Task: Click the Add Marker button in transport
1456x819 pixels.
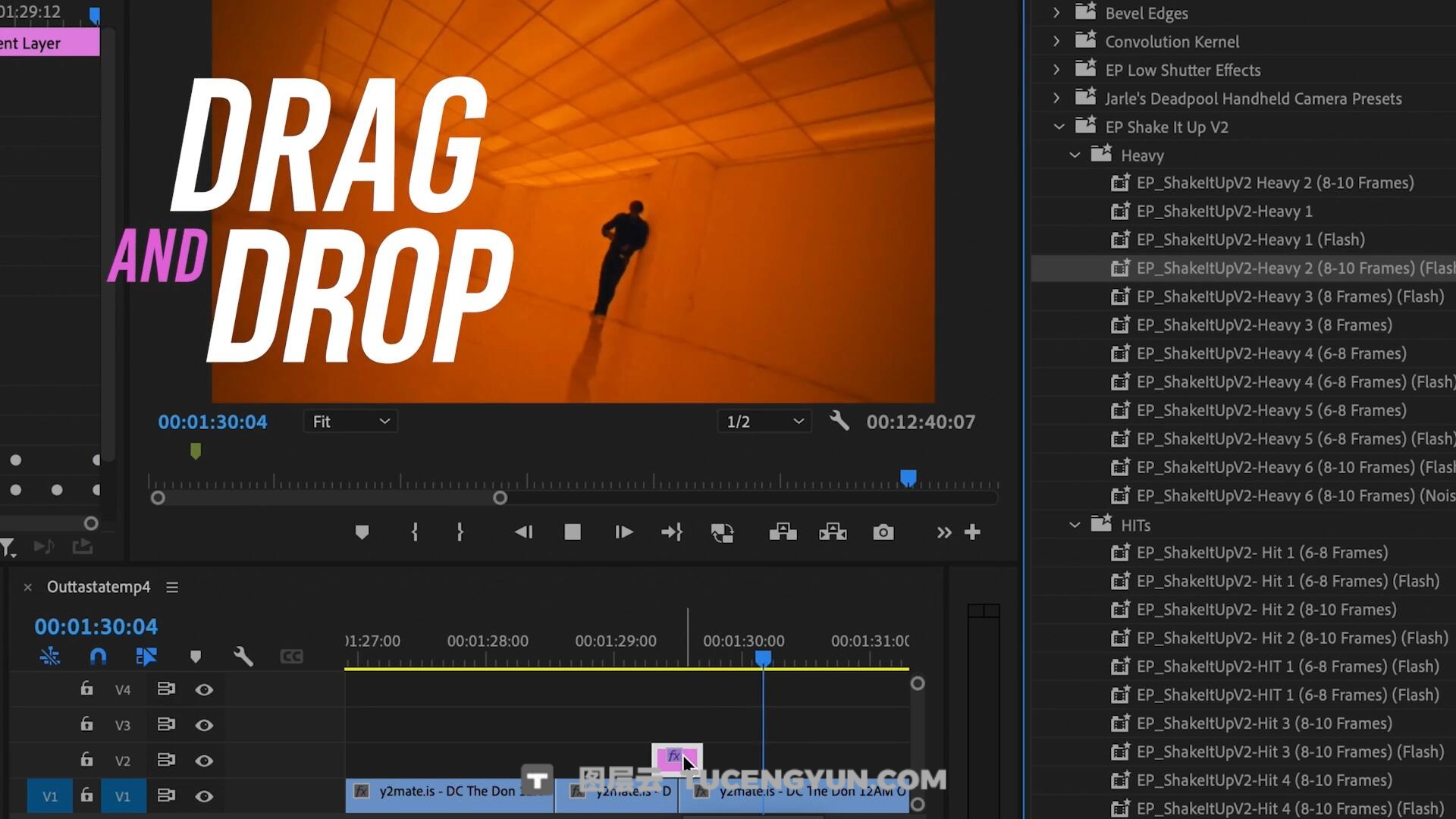Action: pos(362,532)
